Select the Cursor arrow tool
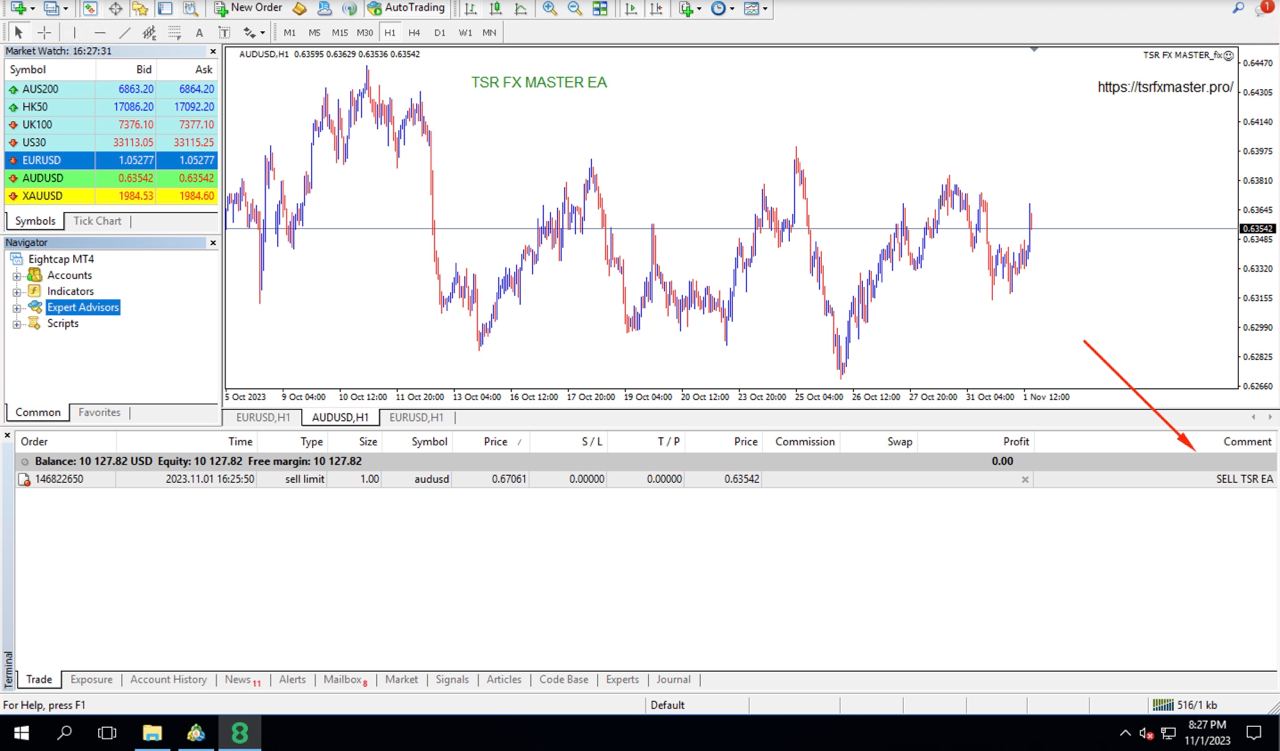 [x=19, y=33]
